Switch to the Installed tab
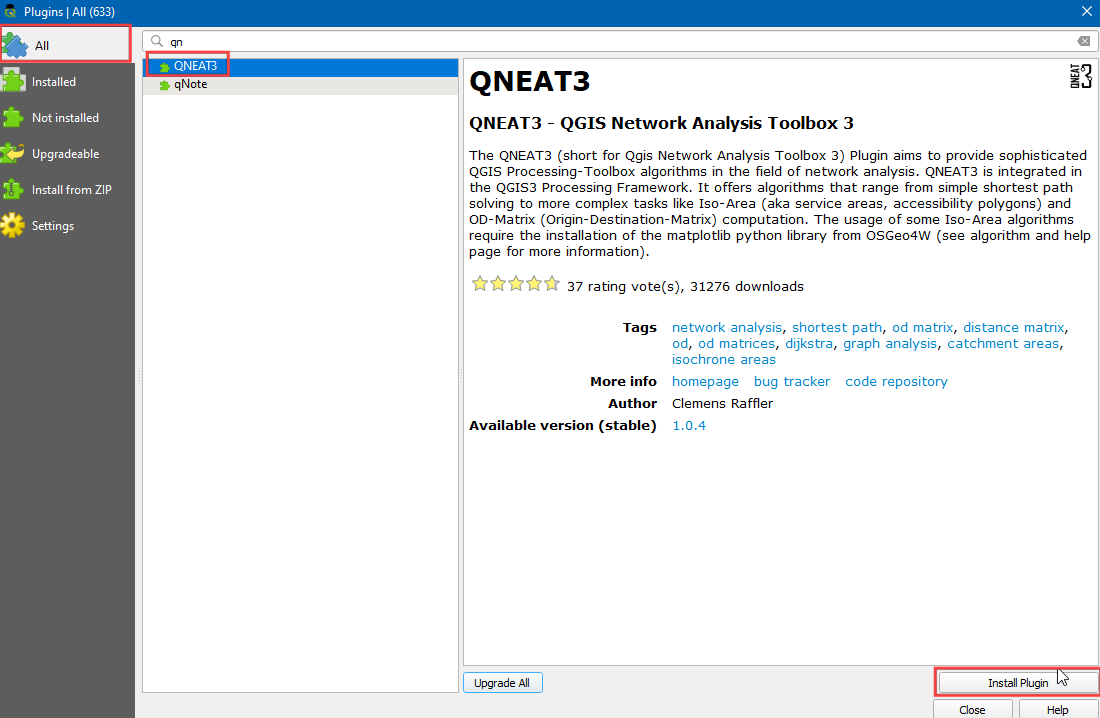The image size is (1100, 718). (x=54, y=82)
